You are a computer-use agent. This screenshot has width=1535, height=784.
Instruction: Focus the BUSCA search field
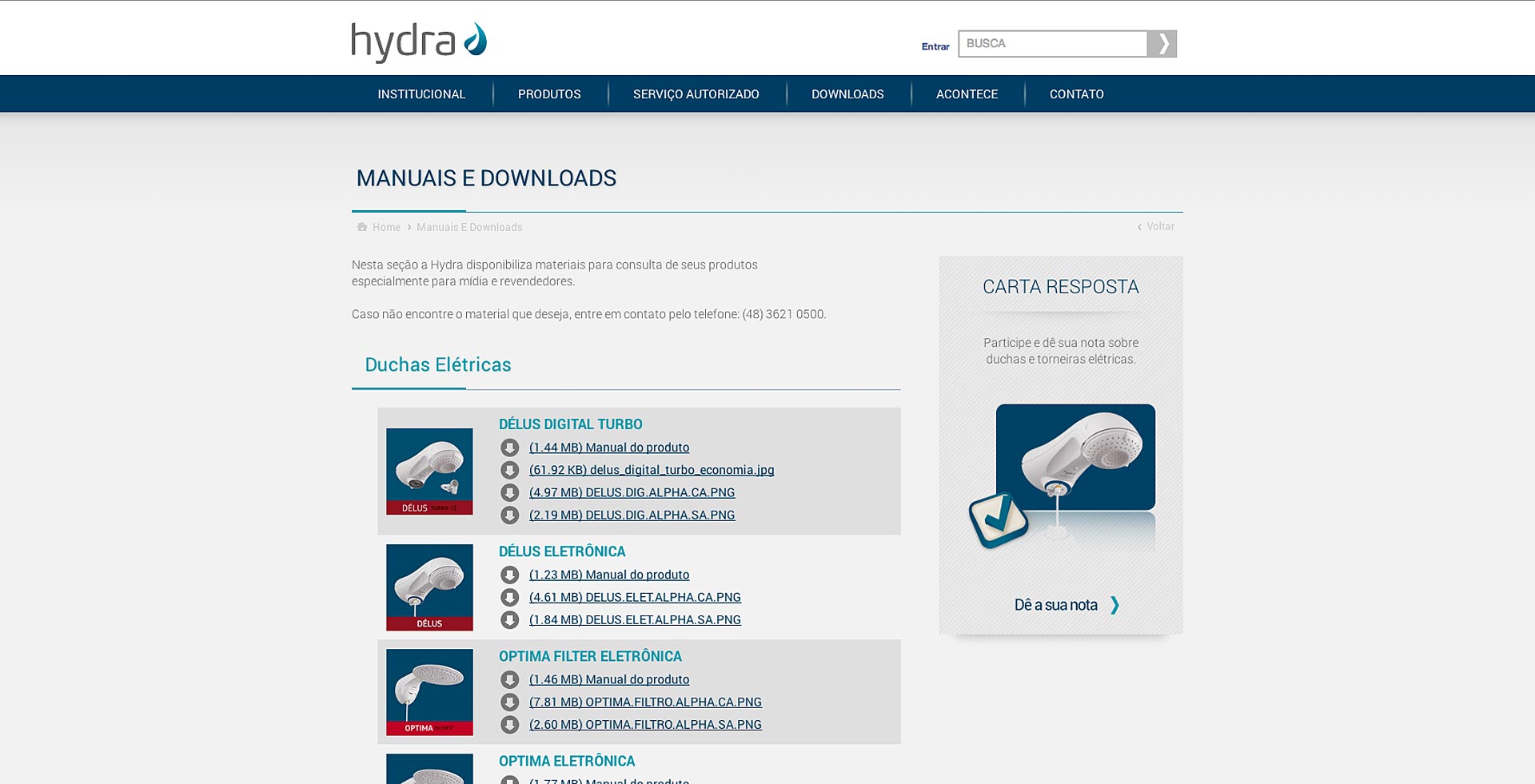(1052, 43)
